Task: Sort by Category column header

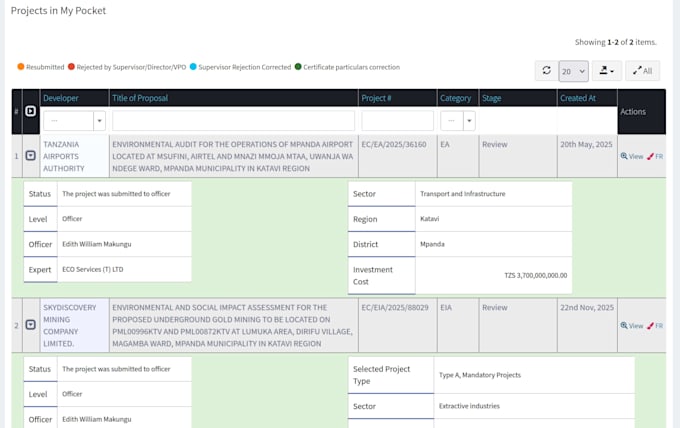Action: coord(455,98)
